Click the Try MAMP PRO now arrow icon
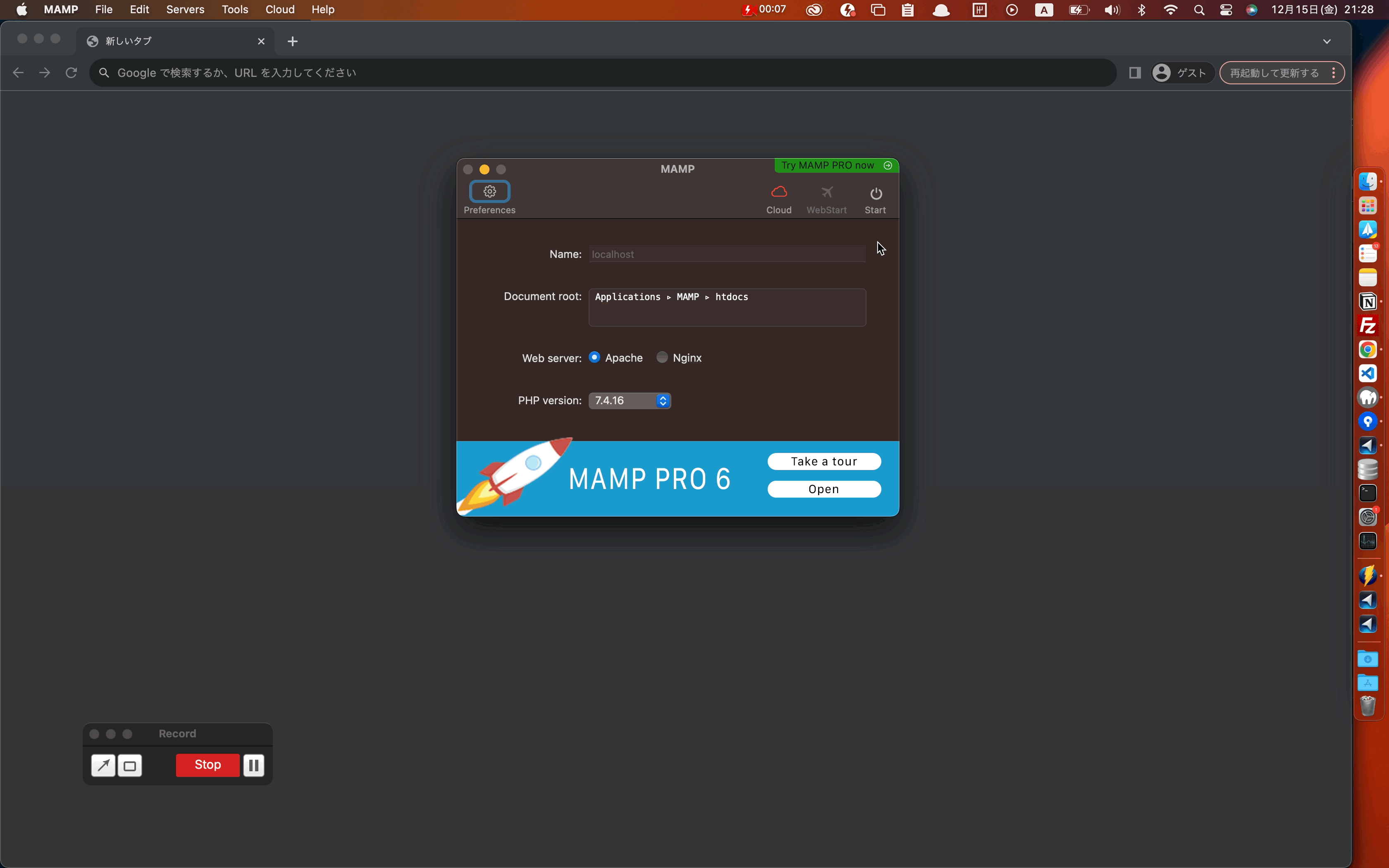 [888, 165]
